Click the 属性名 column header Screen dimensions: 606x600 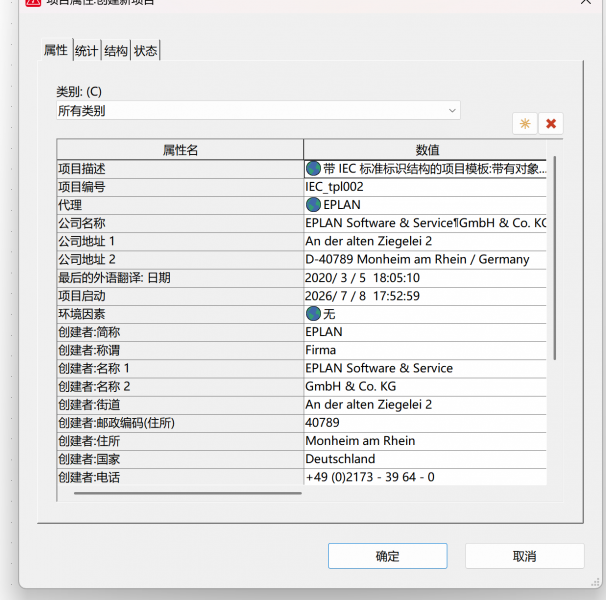coord(180,150)
